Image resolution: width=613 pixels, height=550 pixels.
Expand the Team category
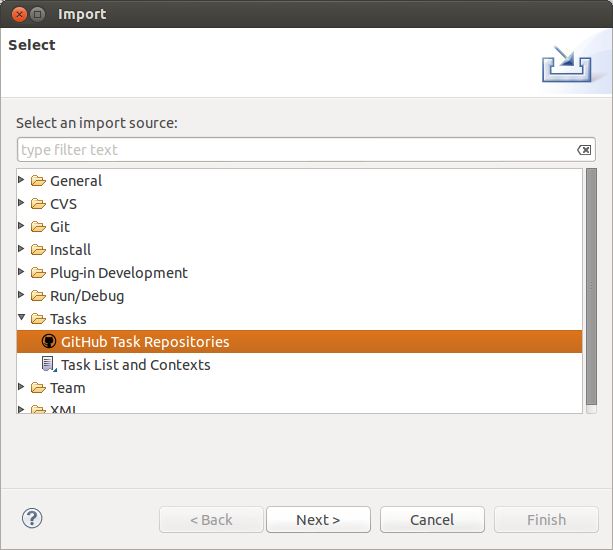pos(21,387)
